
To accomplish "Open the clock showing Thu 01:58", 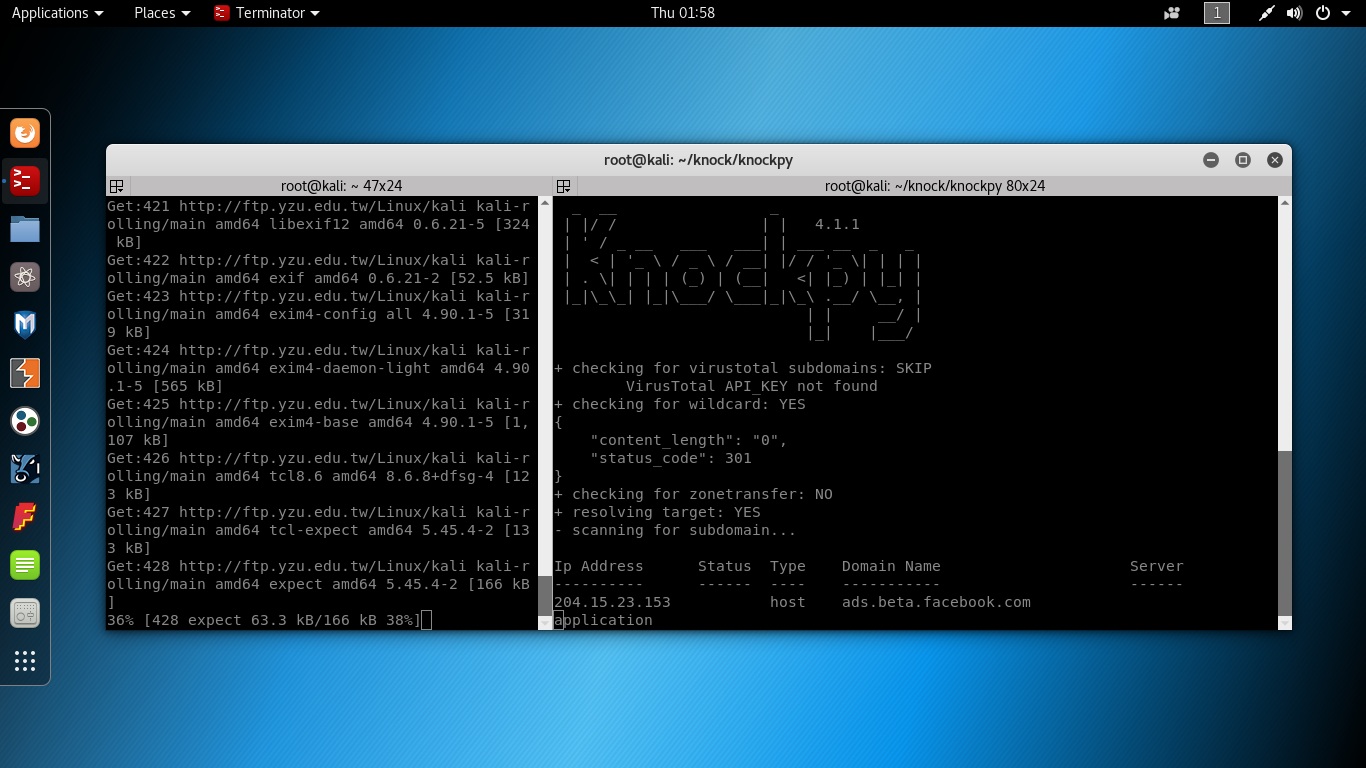I will (x=683, y=13).
